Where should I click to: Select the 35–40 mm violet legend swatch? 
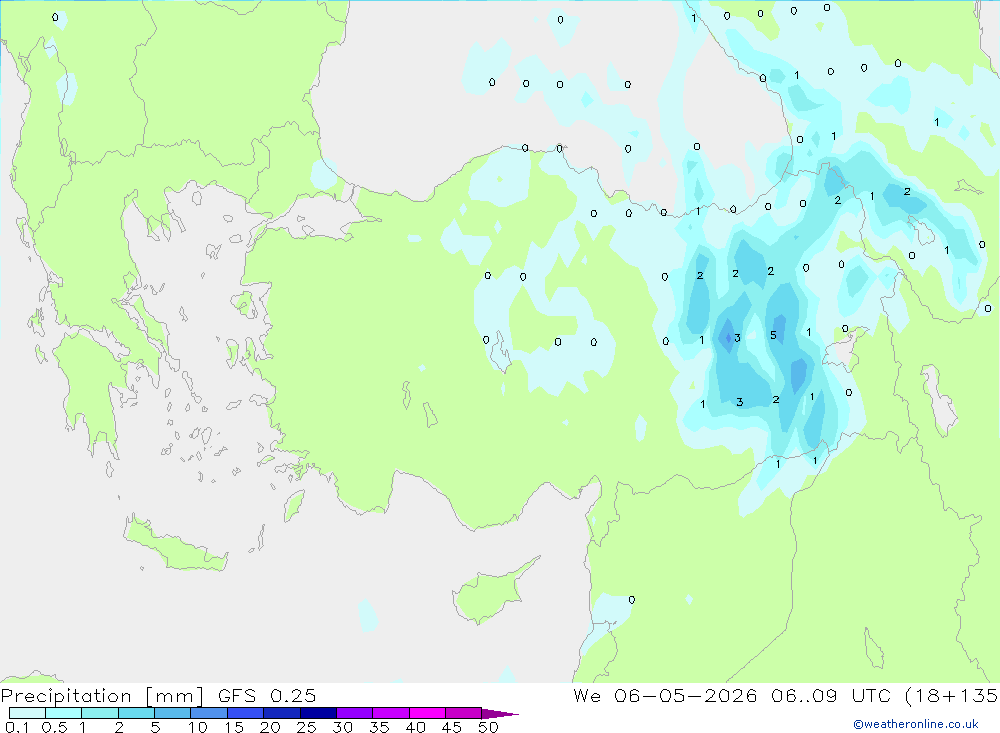(x=391, y=713)
